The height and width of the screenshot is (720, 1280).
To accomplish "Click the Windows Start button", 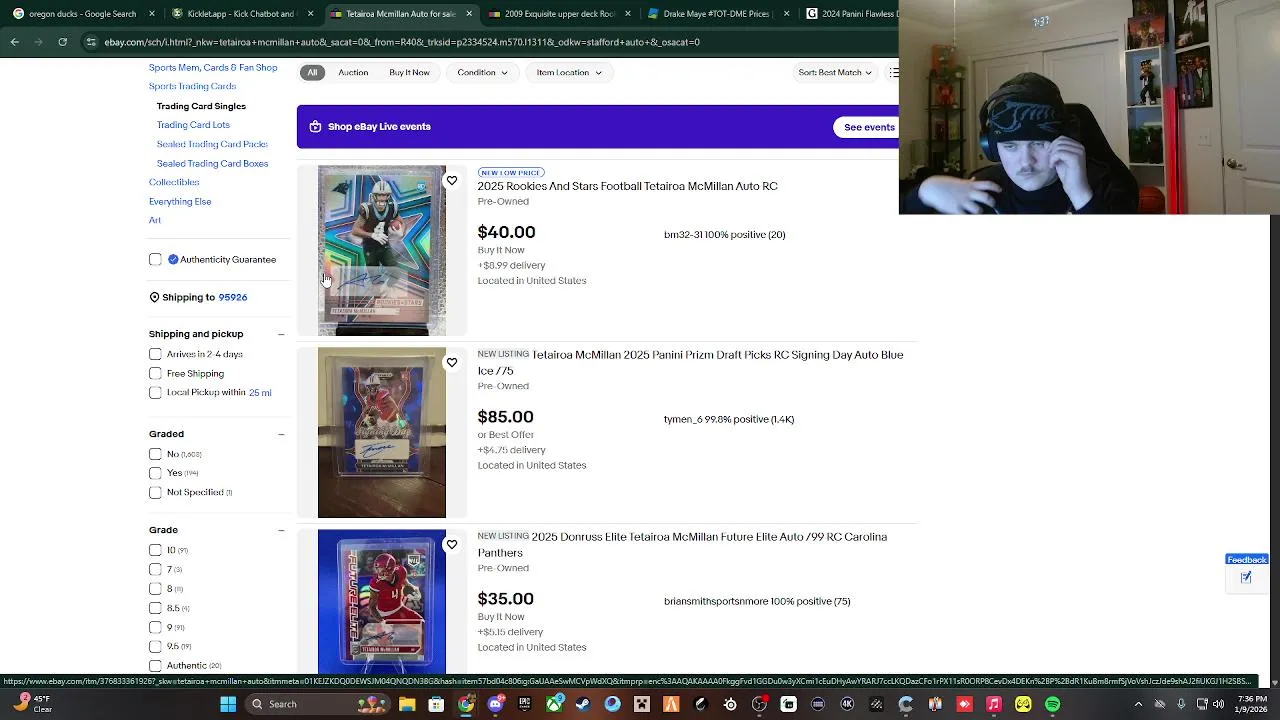I will coord(228,704).
